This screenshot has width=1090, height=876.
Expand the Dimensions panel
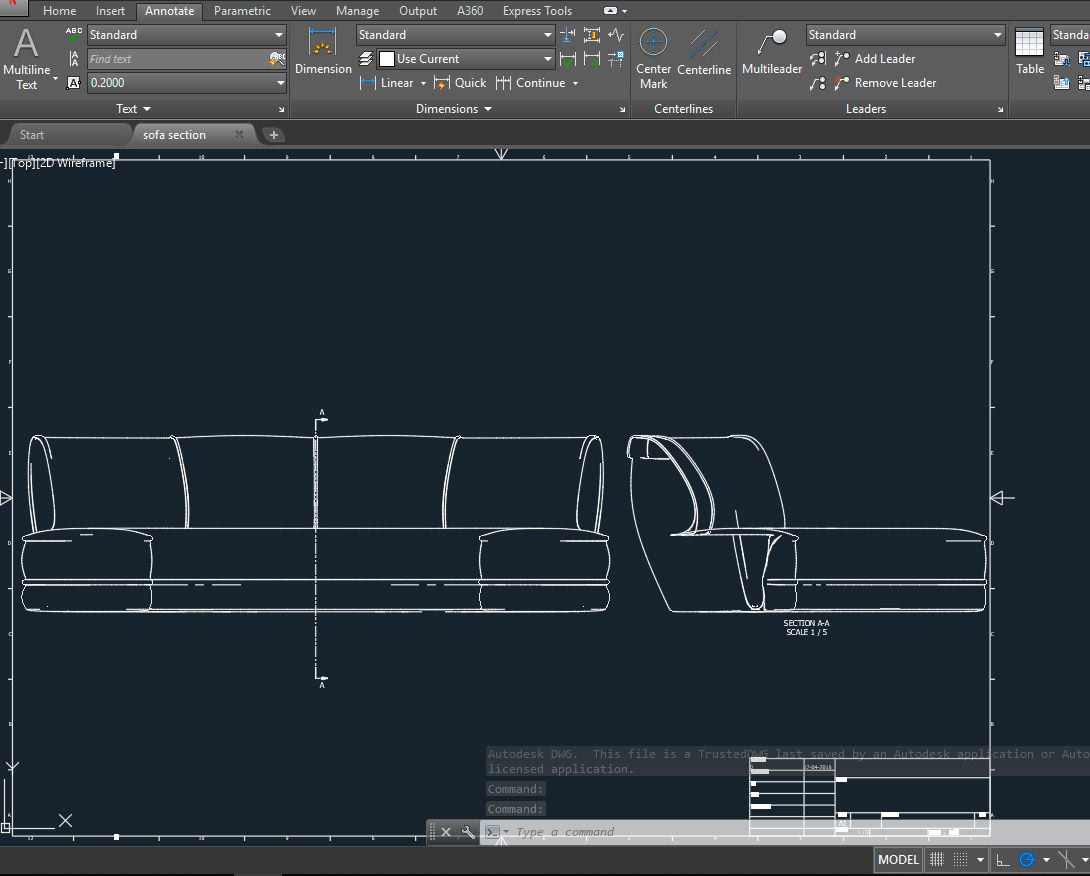(x=454, y=109)
